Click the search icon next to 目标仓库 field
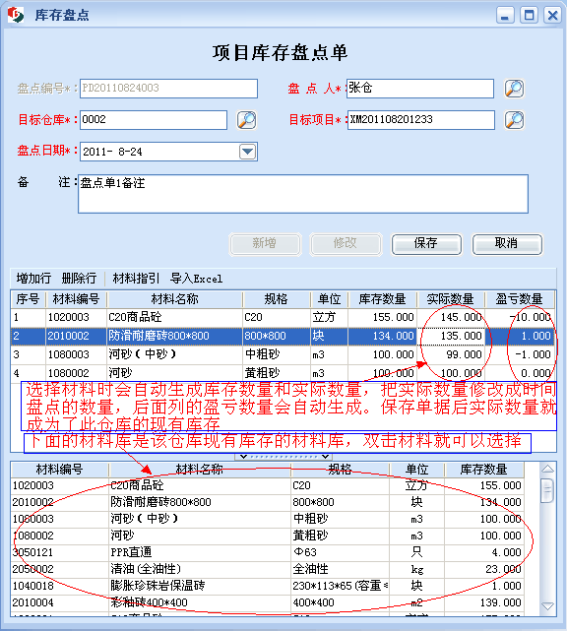Viewport: 567px width, 631px height. 246,120
